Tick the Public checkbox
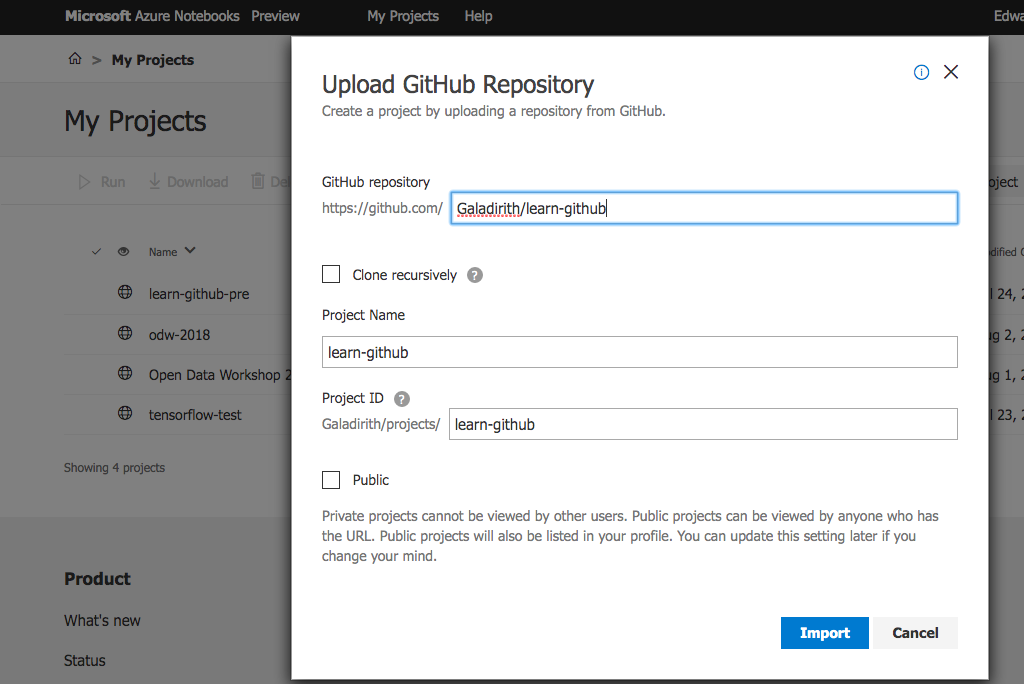The image size is (1024, 684). [x=331, y=480]
